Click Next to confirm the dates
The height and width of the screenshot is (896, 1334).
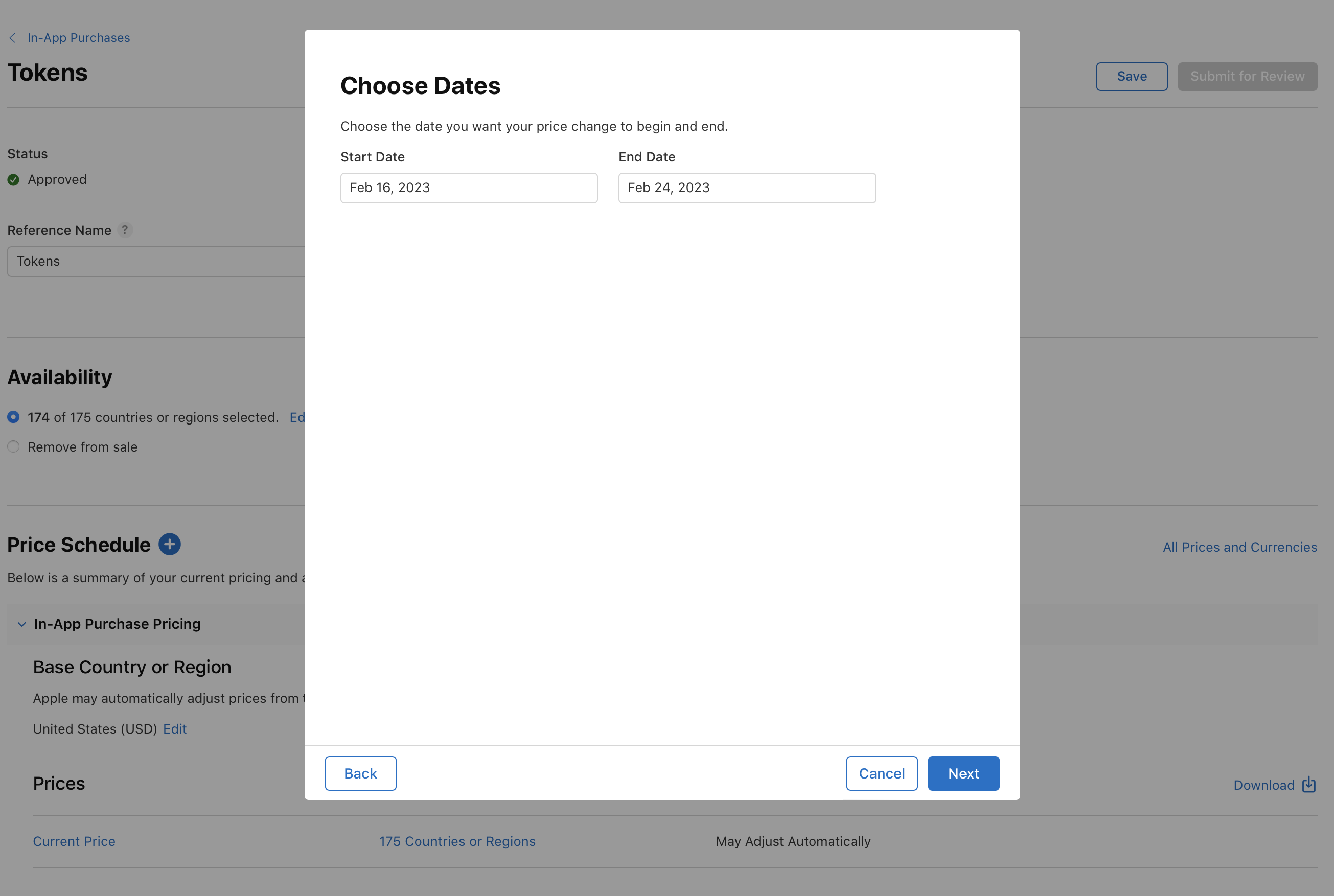point(963,773)
